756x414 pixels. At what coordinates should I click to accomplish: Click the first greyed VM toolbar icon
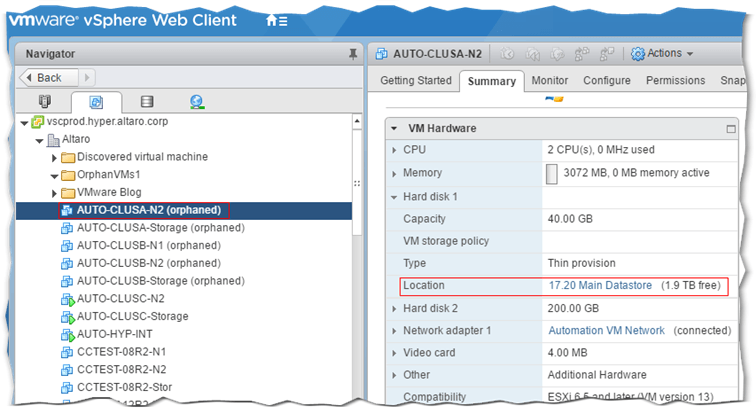click(x=507, y=54)
